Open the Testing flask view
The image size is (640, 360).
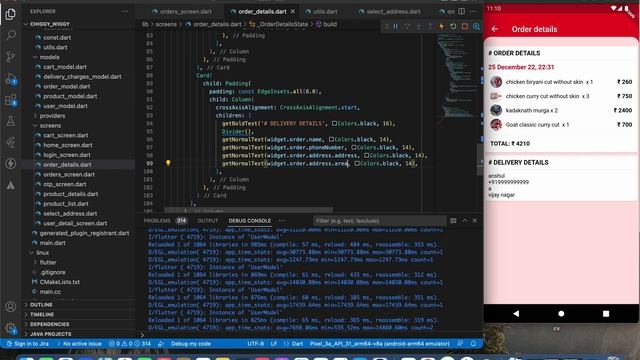coord(11,121)
